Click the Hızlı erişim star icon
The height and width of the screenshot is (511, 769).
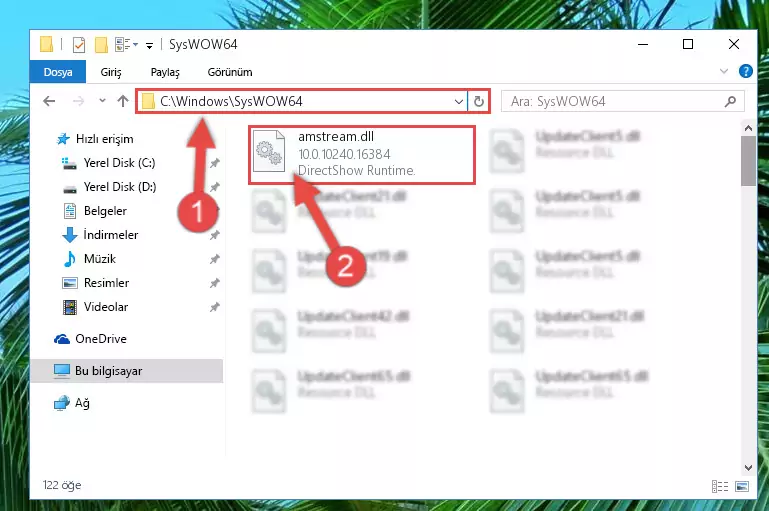point(63,139)
